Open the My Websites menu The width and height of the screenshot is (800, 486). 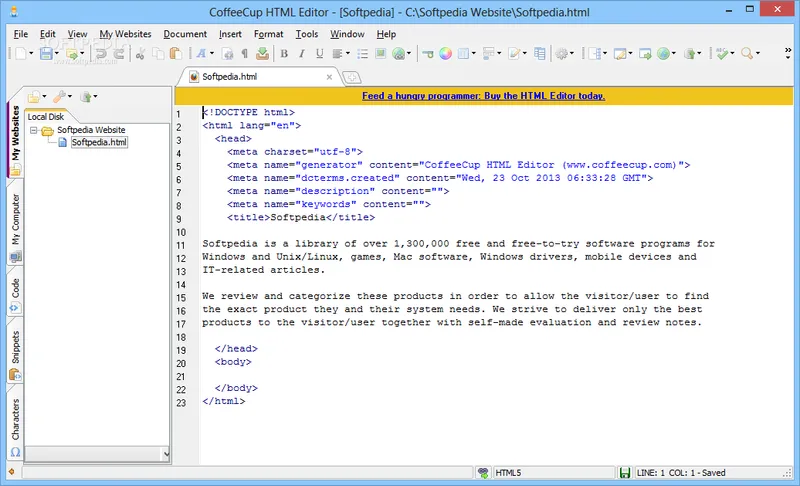(x=126, y=34)
